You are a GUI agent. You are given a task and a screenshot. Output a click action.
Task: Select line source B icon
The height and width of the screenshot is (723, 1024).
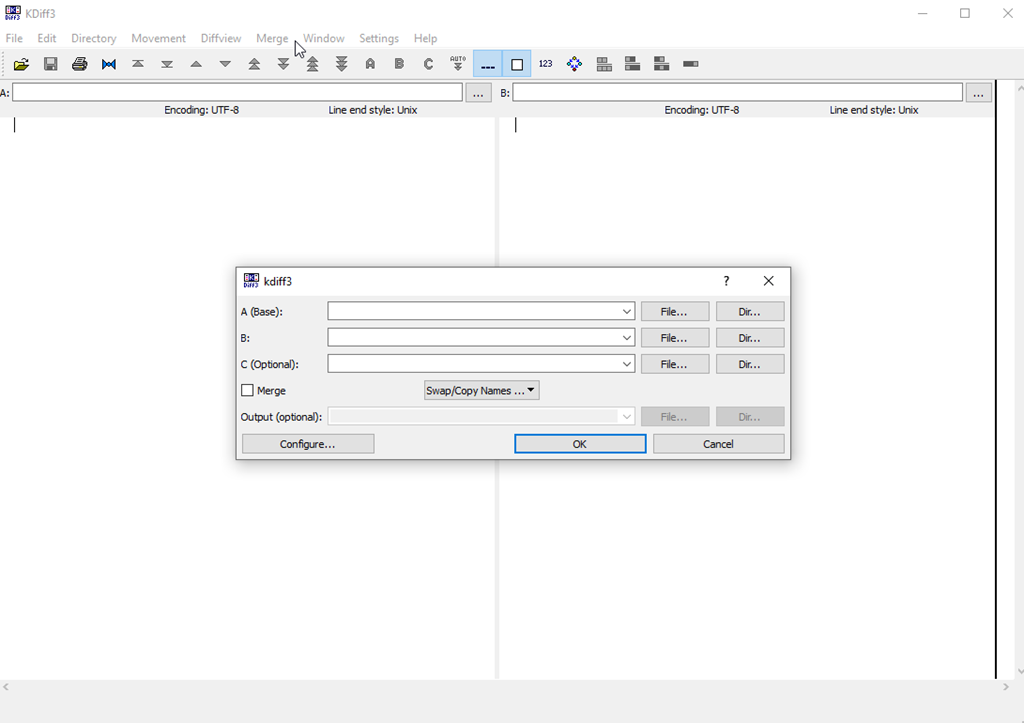click(x=399, y=63)
